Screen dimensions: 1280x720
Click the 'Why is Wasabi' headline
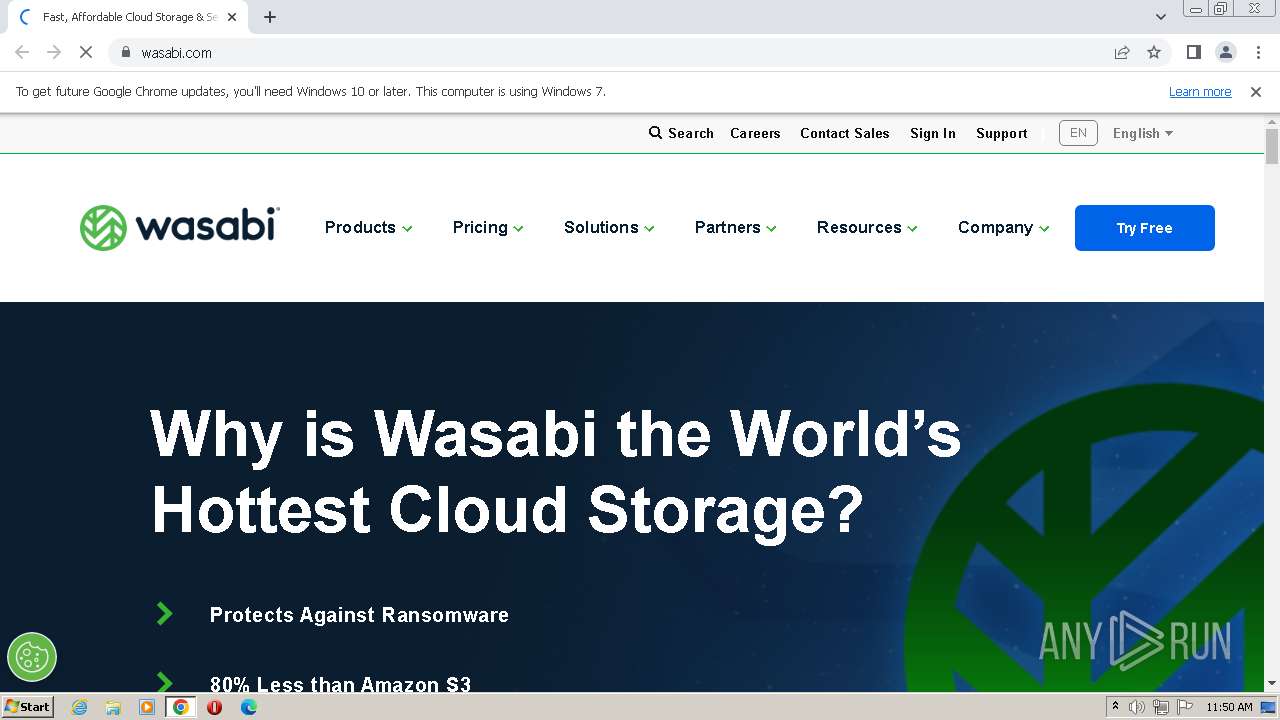tap(556, 472)
